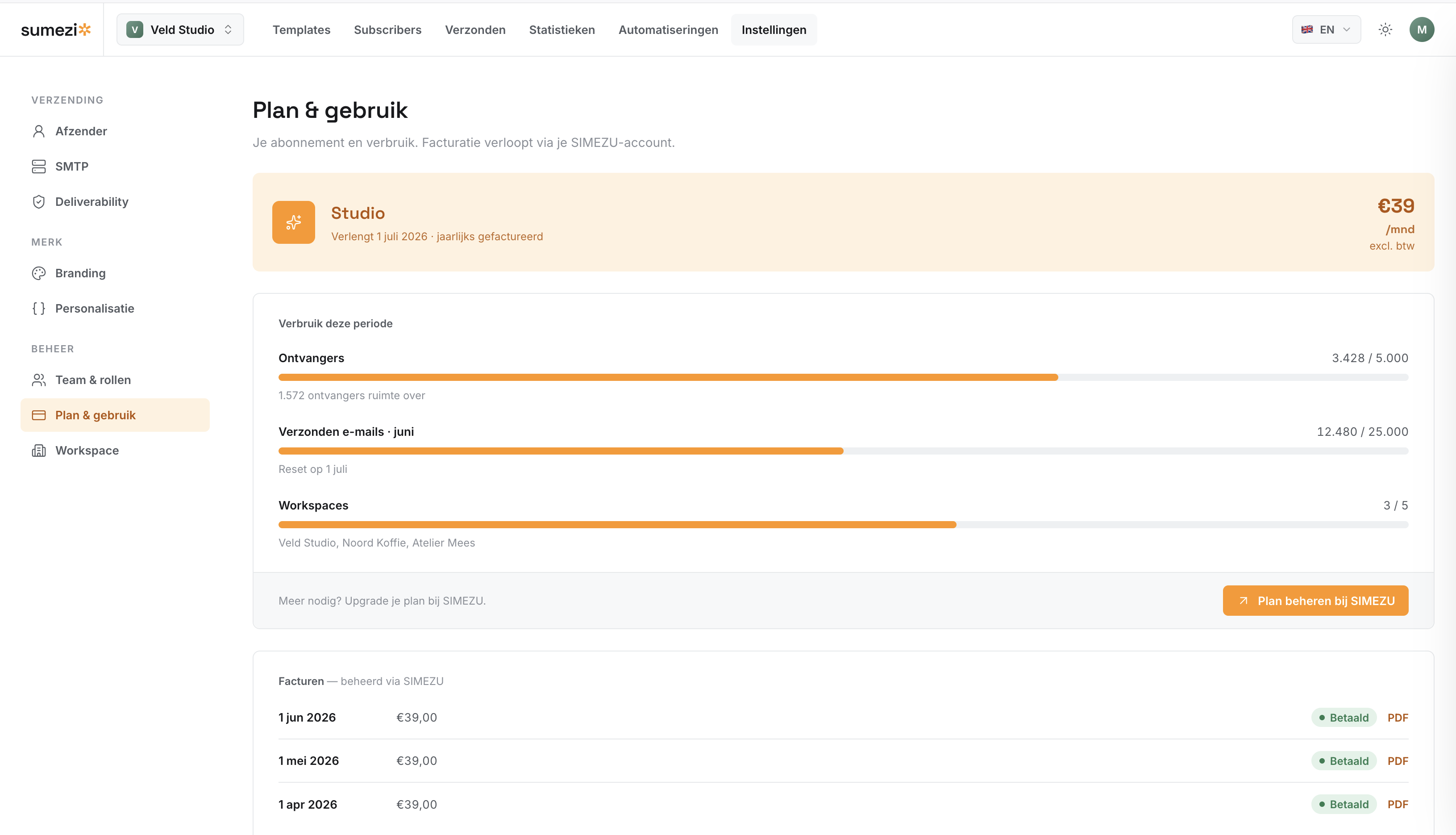Open Afzender settings in sidebar
The image size is (1456, 835).
point(115,131)
